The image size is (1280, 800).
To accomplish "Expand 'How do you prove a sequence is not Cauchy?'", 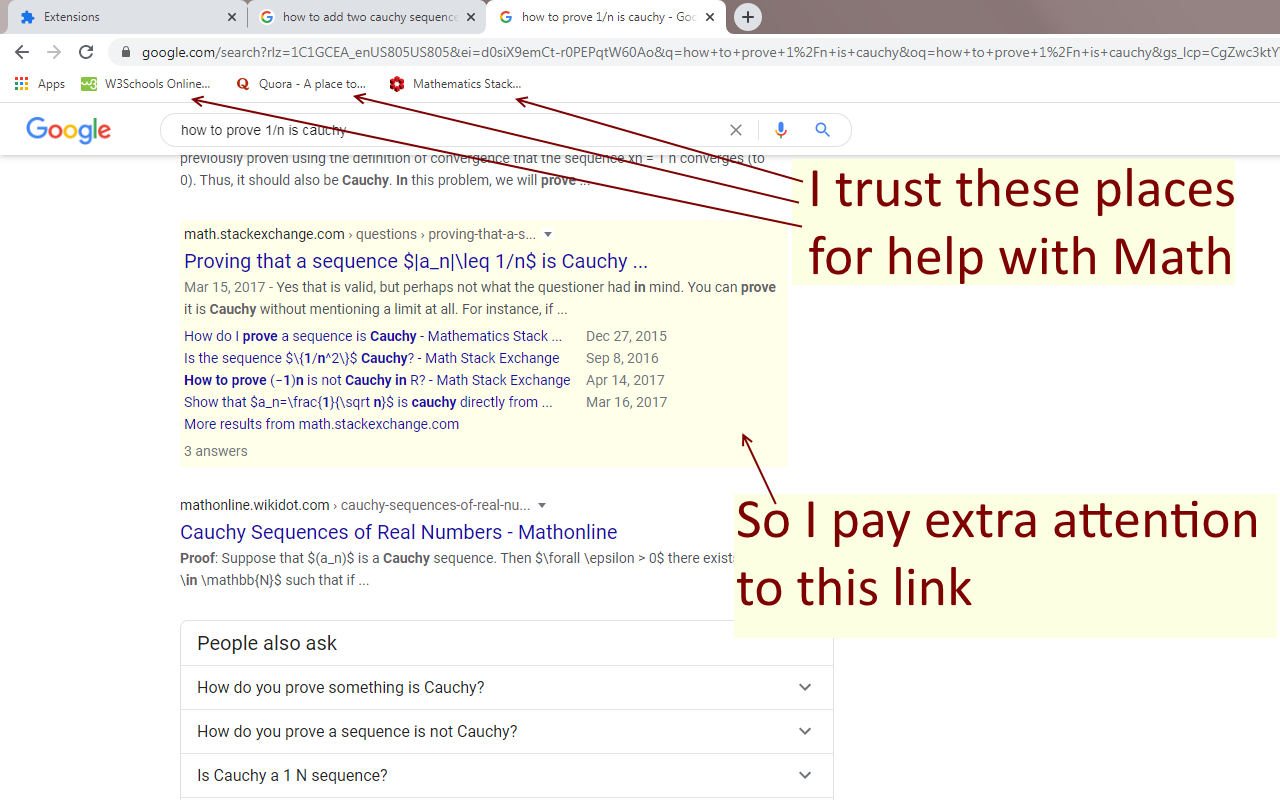I will coord(506,732).
